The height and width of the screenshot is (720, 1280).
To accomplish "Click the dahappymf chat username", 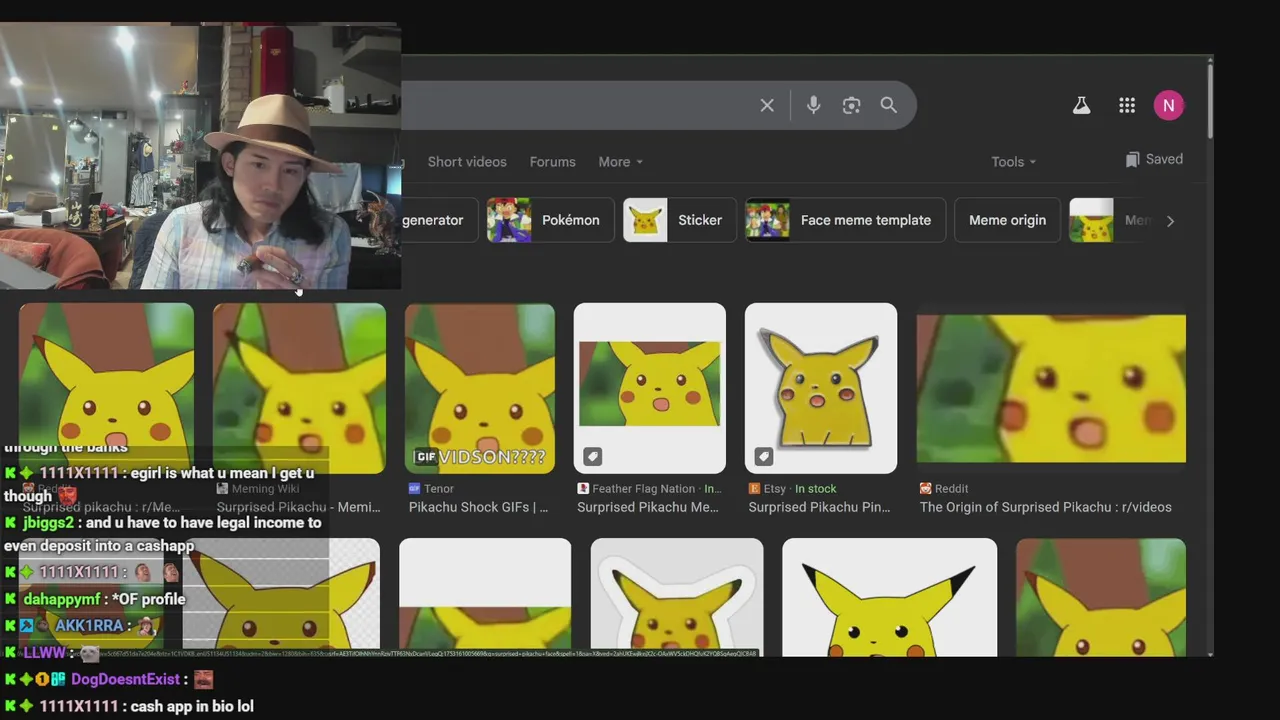I will tap(62, 599).
